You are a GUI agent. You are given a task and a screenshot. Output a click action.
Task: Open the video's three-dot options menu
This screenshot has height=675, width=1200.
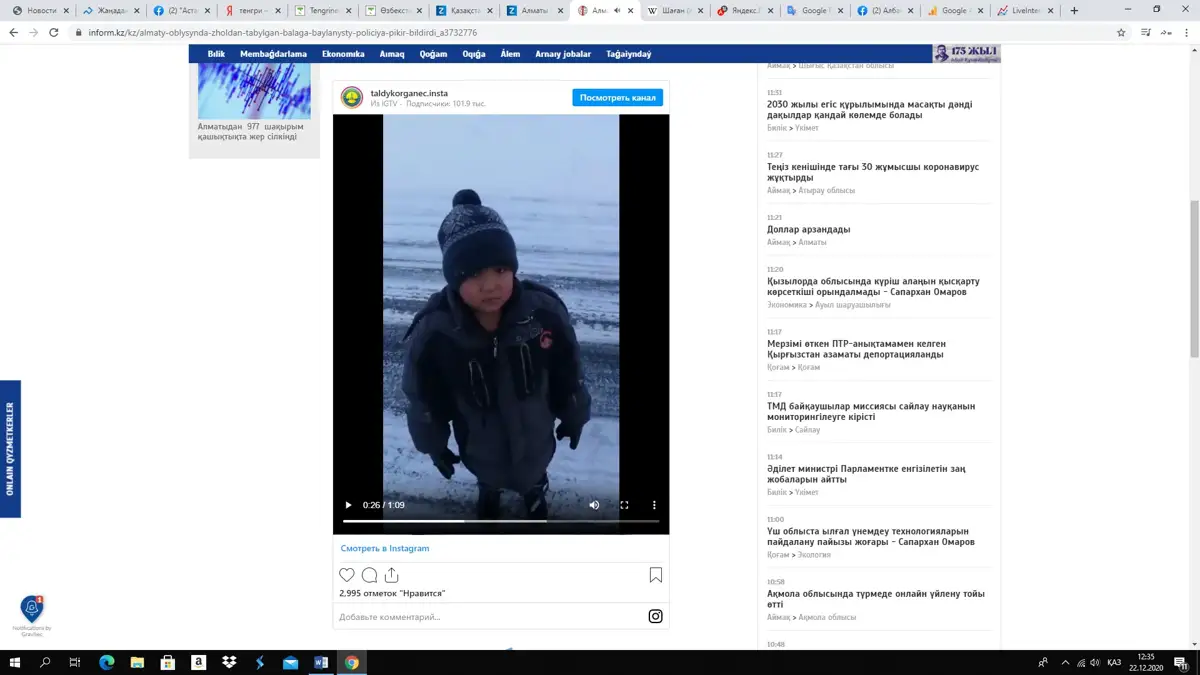(x=654, y=505)
